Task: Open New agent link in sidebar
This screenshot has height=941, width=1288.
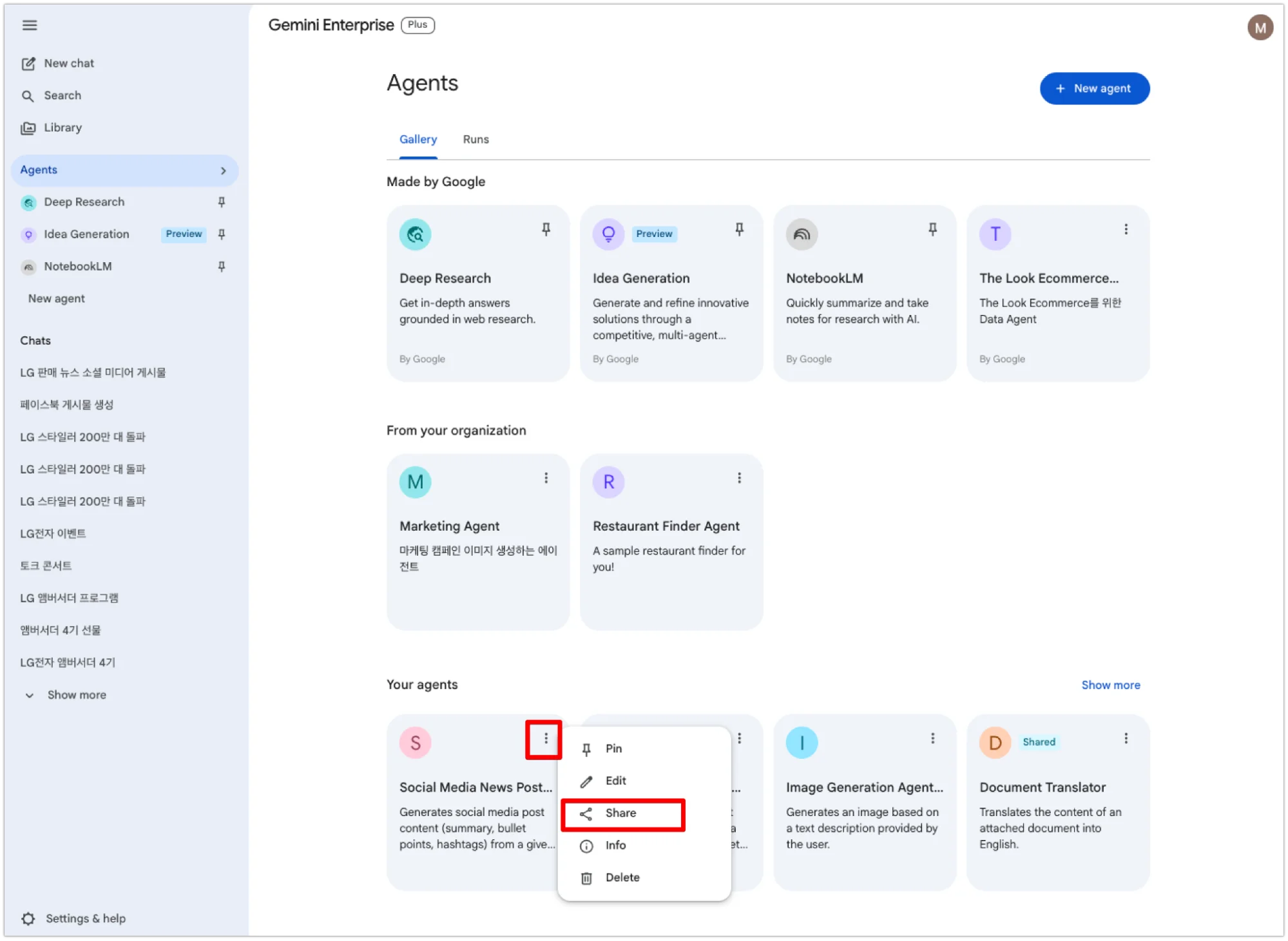Action: [x=57, y=299]
